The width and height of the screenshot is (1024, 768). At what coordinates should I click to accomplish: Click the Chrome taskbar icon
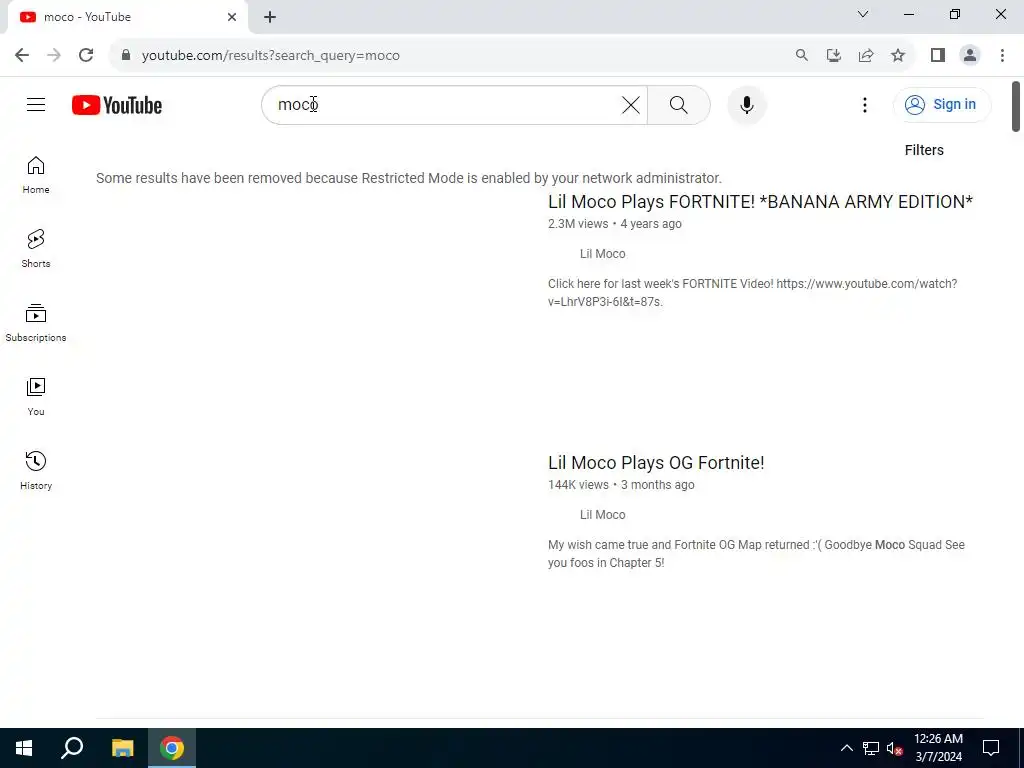(x=172, y=748)
